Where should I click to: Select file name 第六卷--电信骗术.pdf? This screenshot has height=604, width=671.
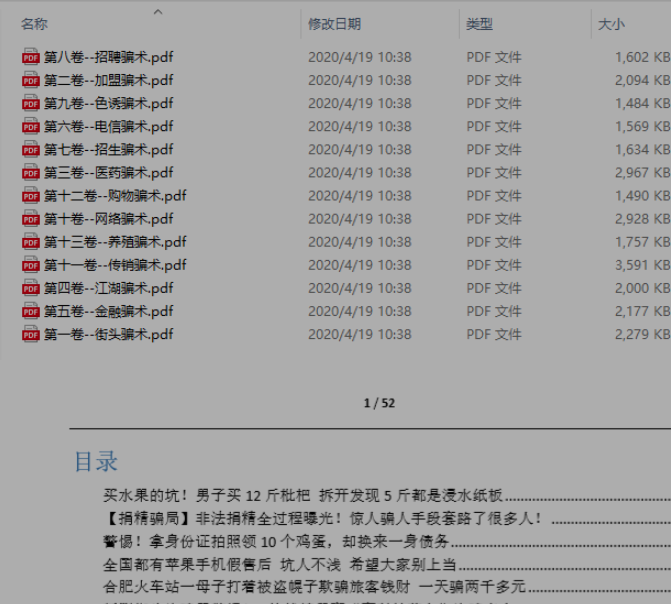click(109, 126)
